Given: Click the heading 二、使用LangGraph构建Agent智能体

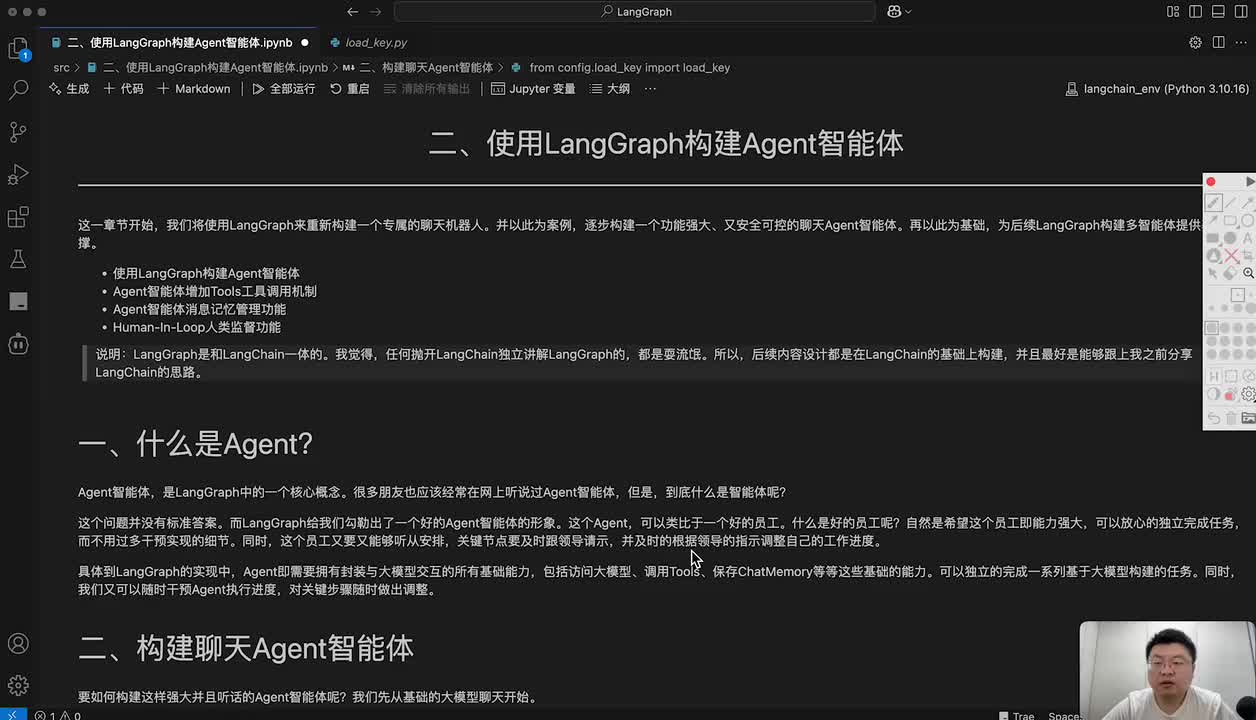Looking at the screenshot, I should click(x=666, y=144).
